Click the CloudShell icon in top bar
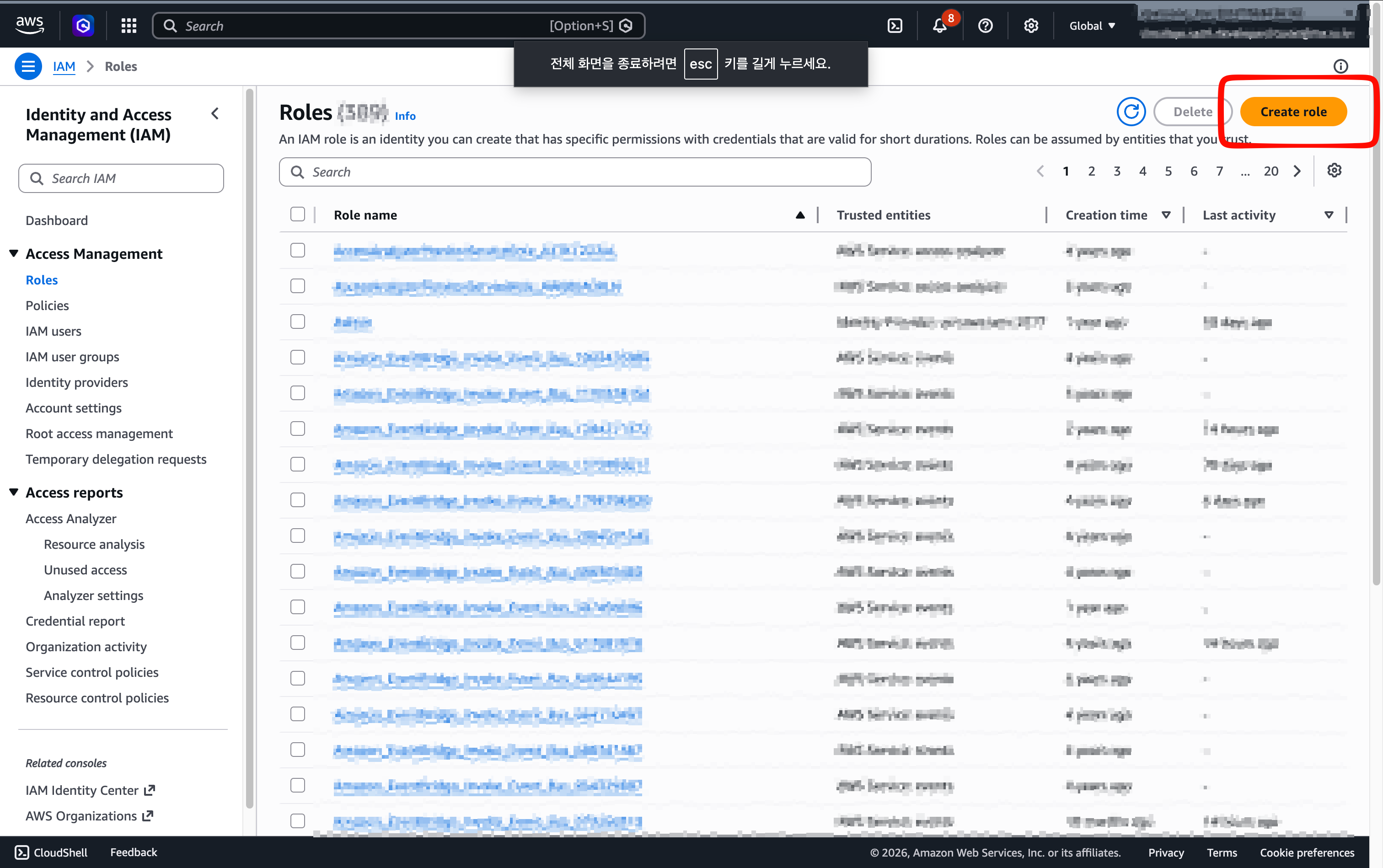1383x868 pixels. 895,26
